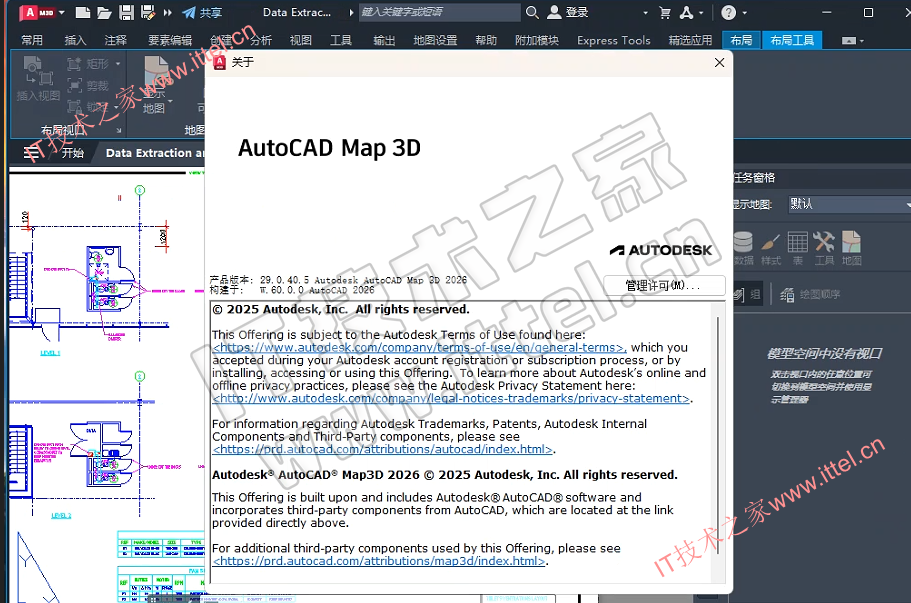Switch to the Data Extraction drawing tab
The height and width of the screenshot is (603, 911).
tap(154, 153)
